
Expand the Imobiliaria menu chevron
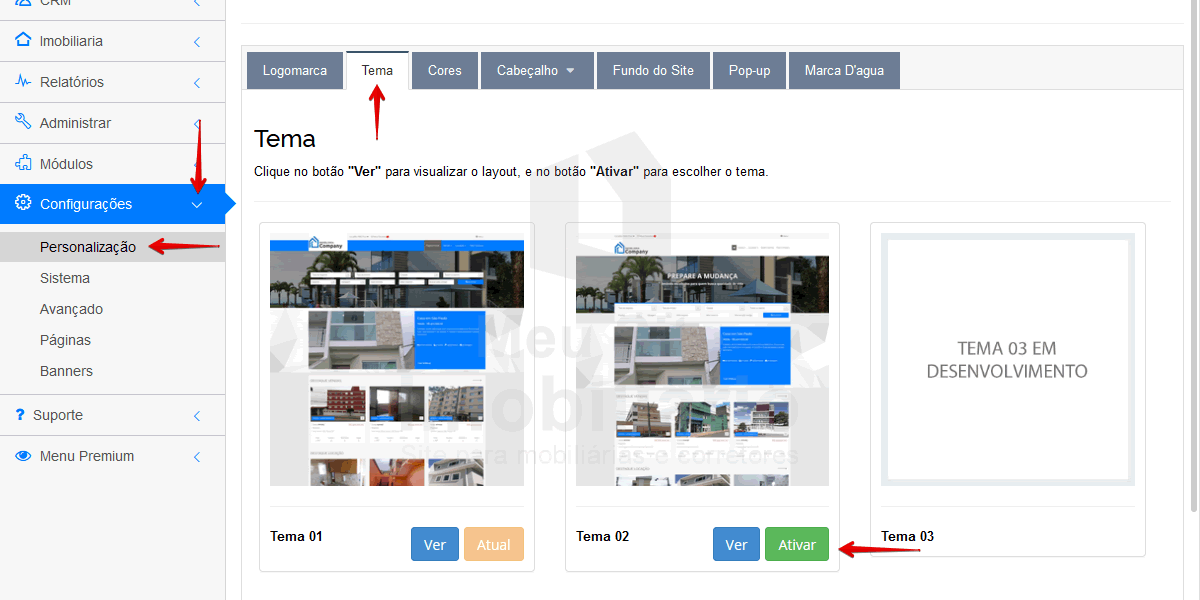tap(197, 42)
